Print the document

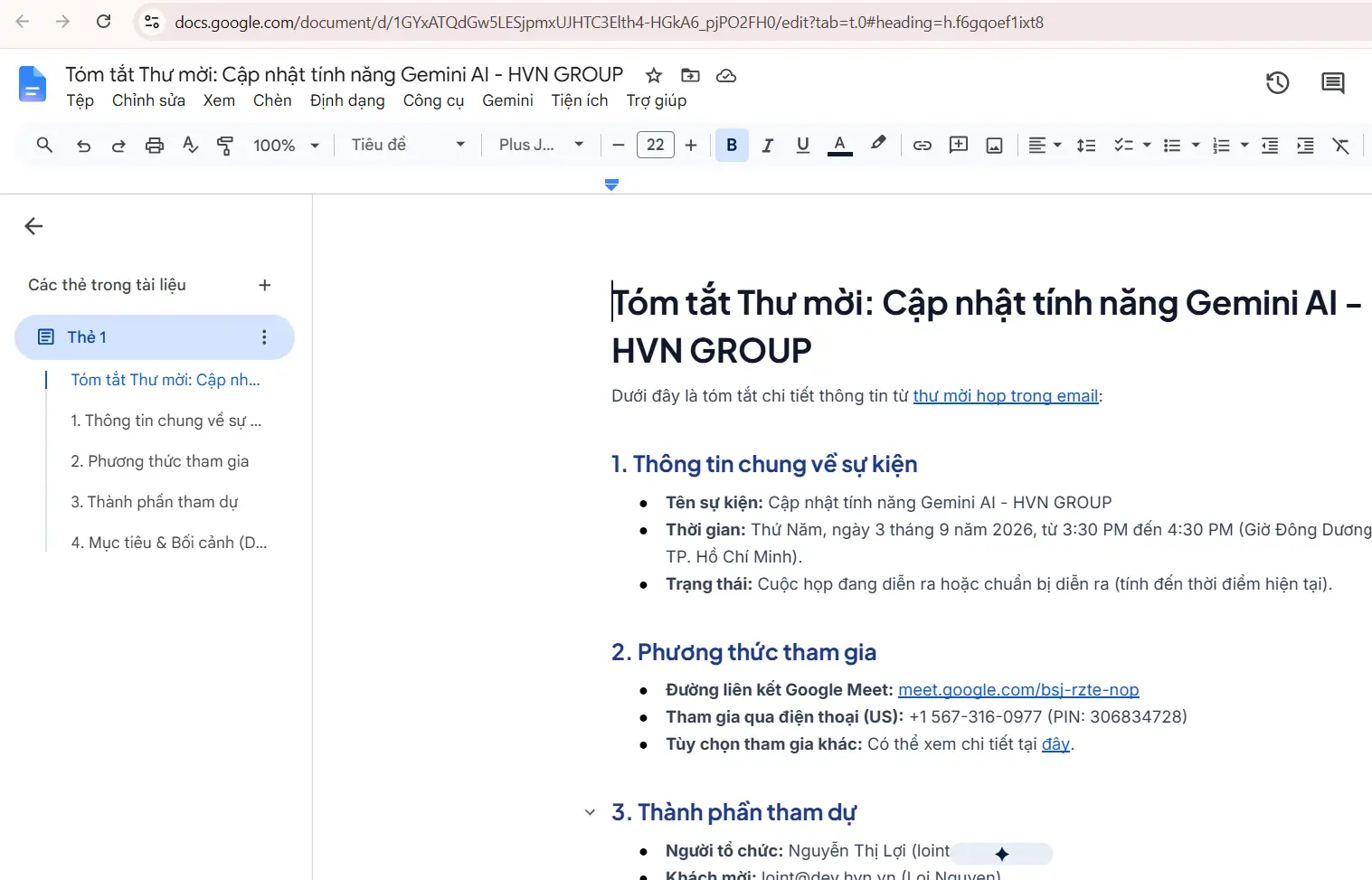(155, 146)
